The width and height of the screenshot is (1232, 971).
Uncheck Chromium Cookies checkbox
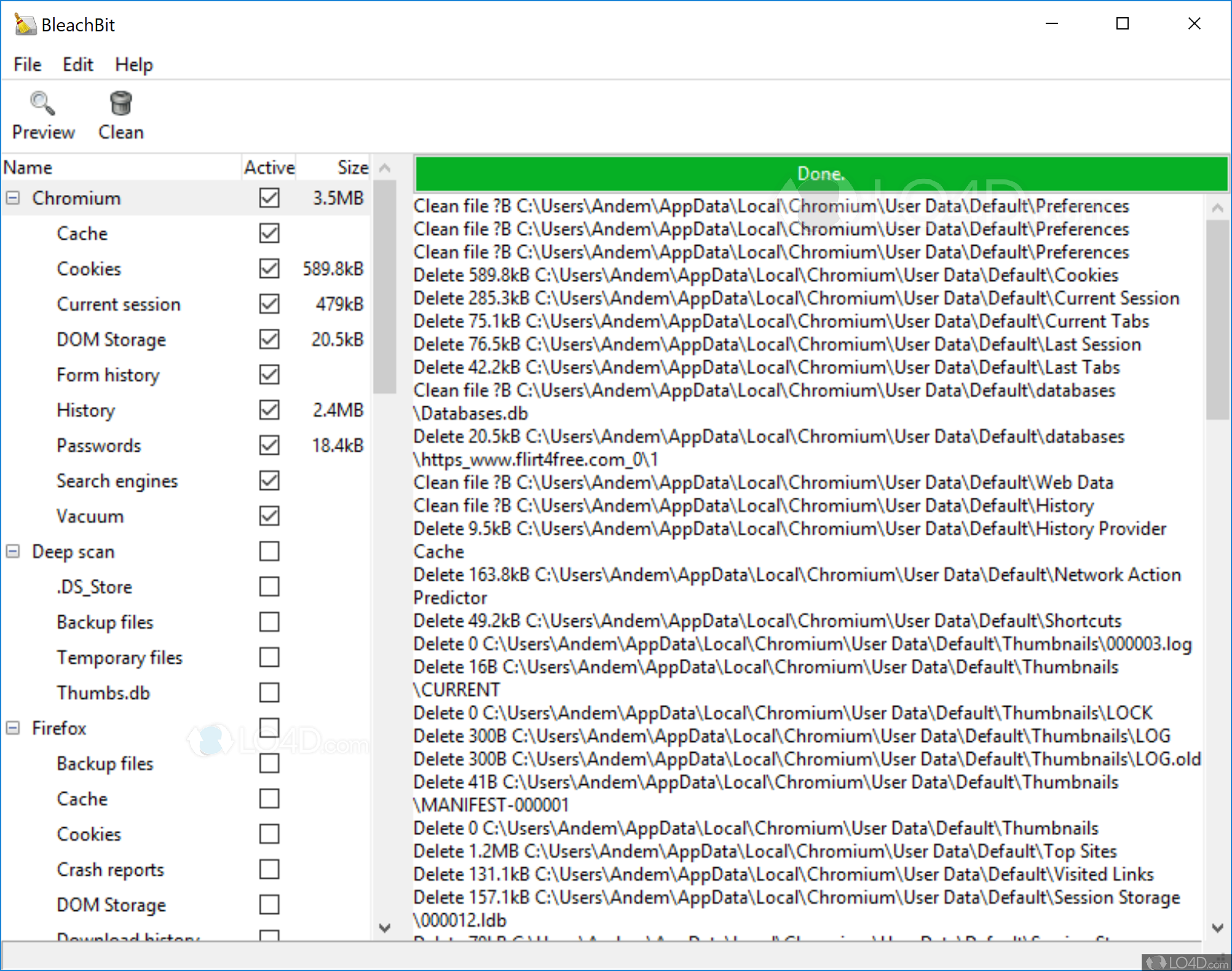point(269,269)
